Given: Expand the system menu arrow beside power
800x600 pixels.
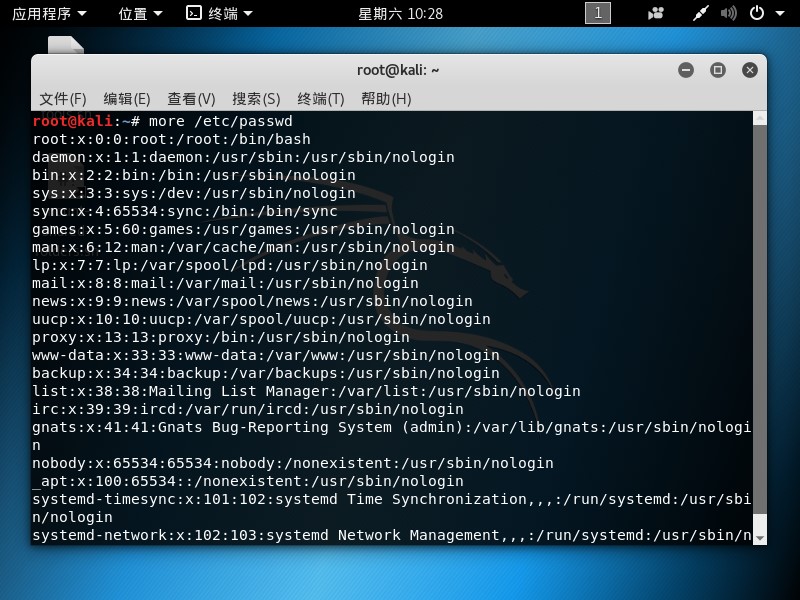Looking at the screenshot, I should click(x=780, y=14).
